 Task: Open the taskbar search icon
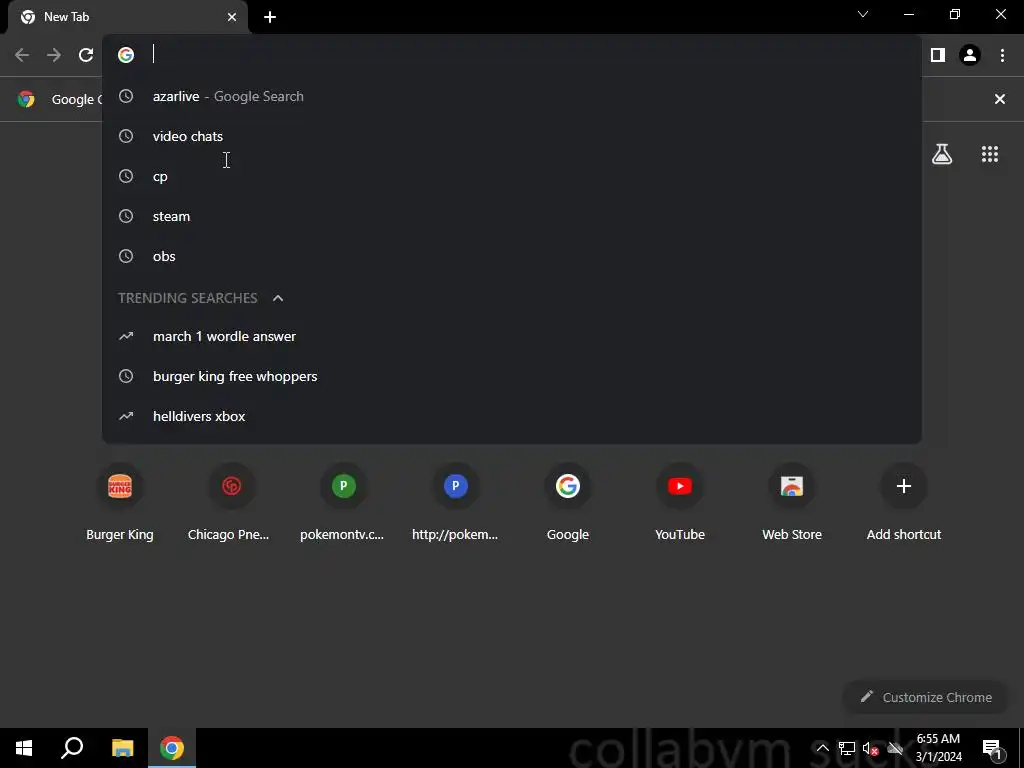72,748
